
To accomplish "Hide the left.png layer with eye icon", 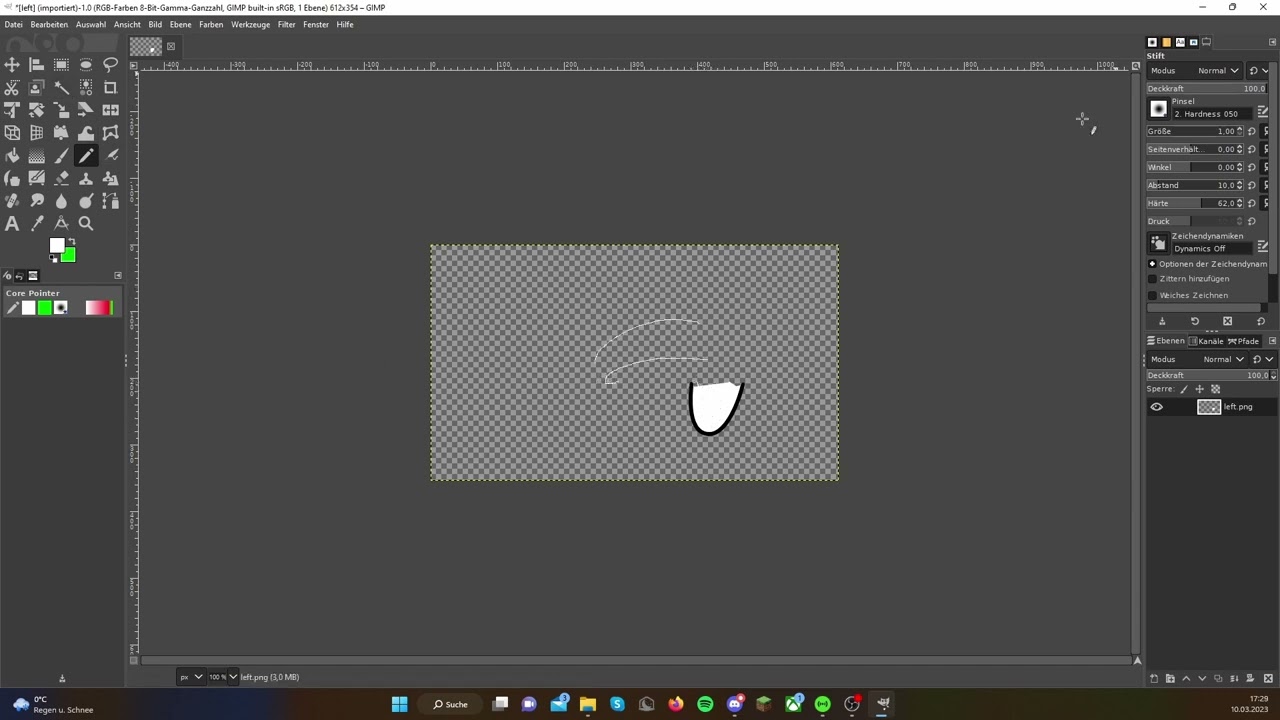I will point(1156,407).
